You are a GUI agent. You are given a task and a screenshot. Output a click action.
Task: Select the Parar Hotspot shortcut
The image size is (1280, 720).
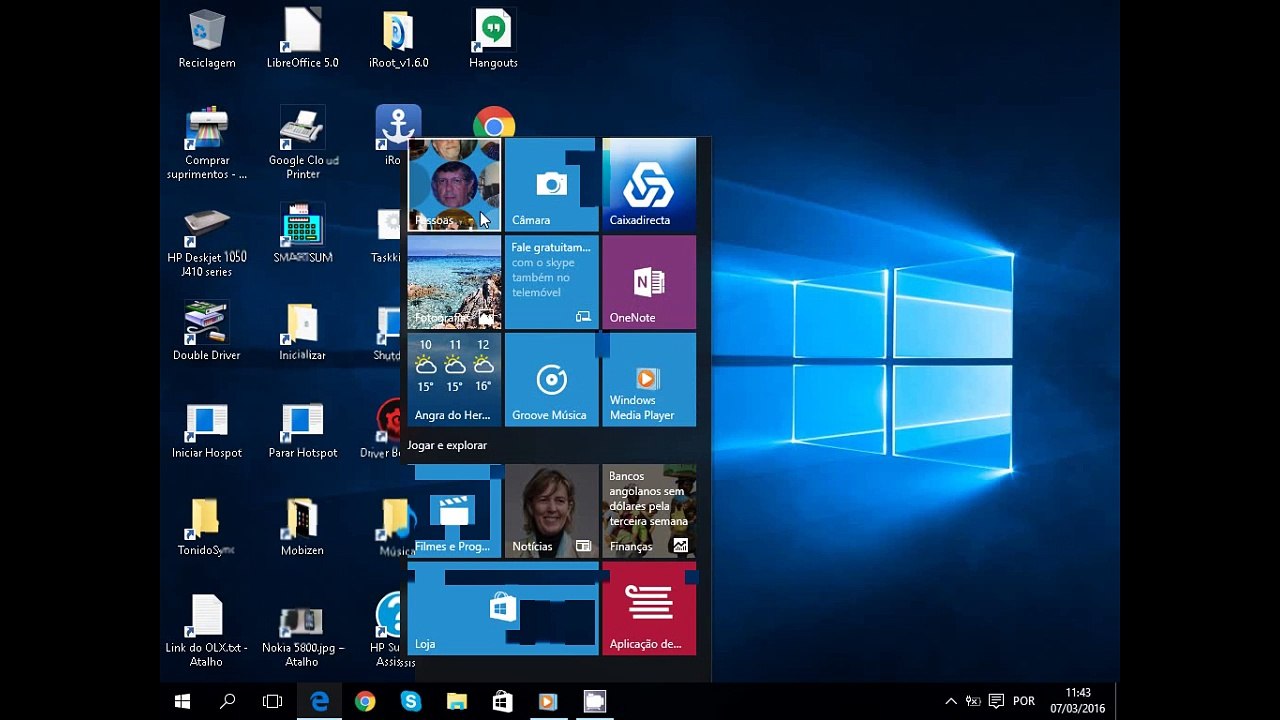(x=302, y=430)
